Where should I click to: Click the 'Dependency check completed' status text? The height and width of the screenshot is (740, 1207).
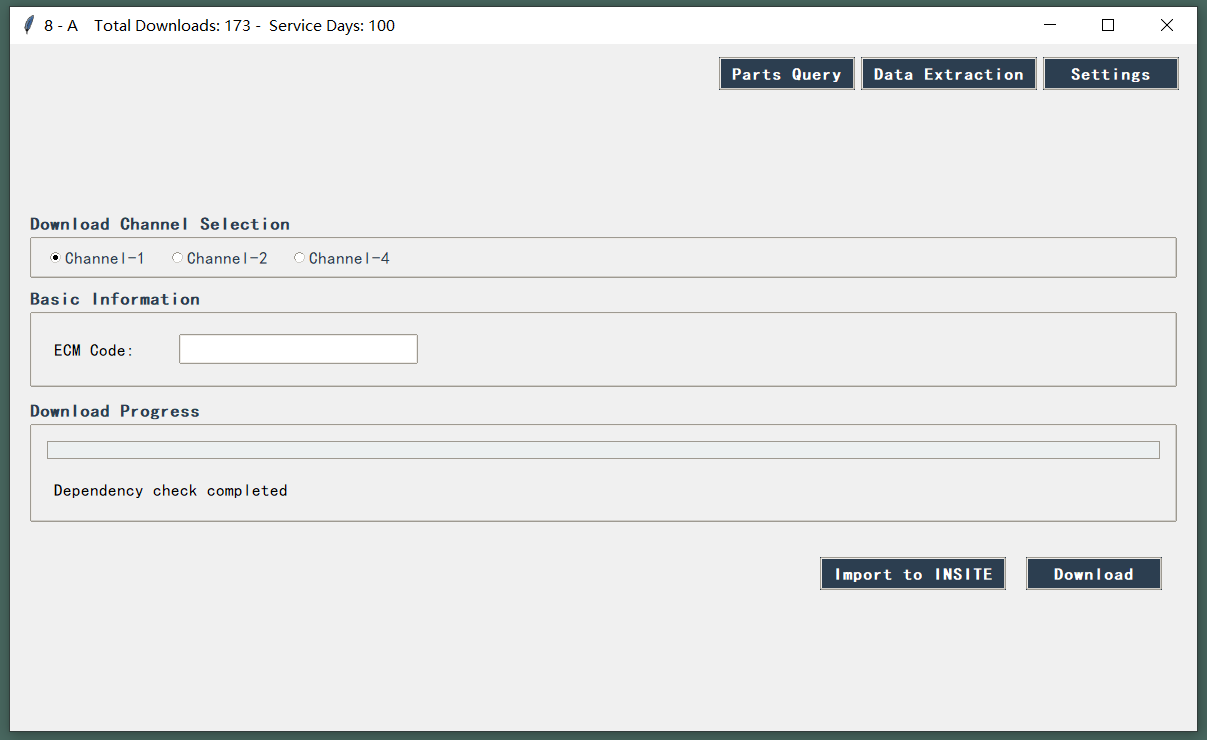pyautogui.click(x=170, y=491)
